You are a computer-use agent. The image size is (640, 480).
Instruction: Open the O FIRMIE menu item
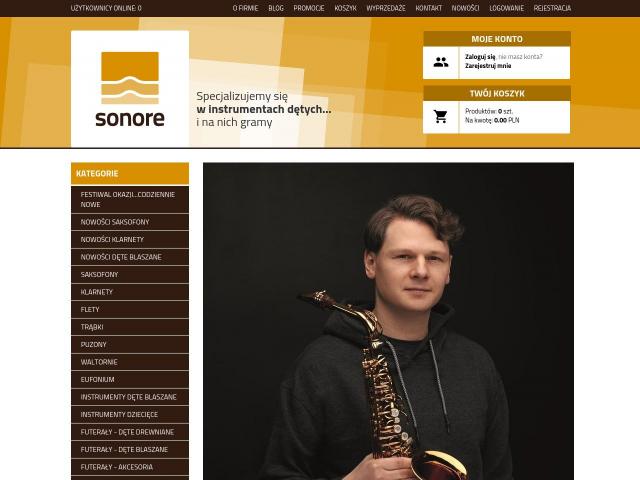tap(245, 8)
